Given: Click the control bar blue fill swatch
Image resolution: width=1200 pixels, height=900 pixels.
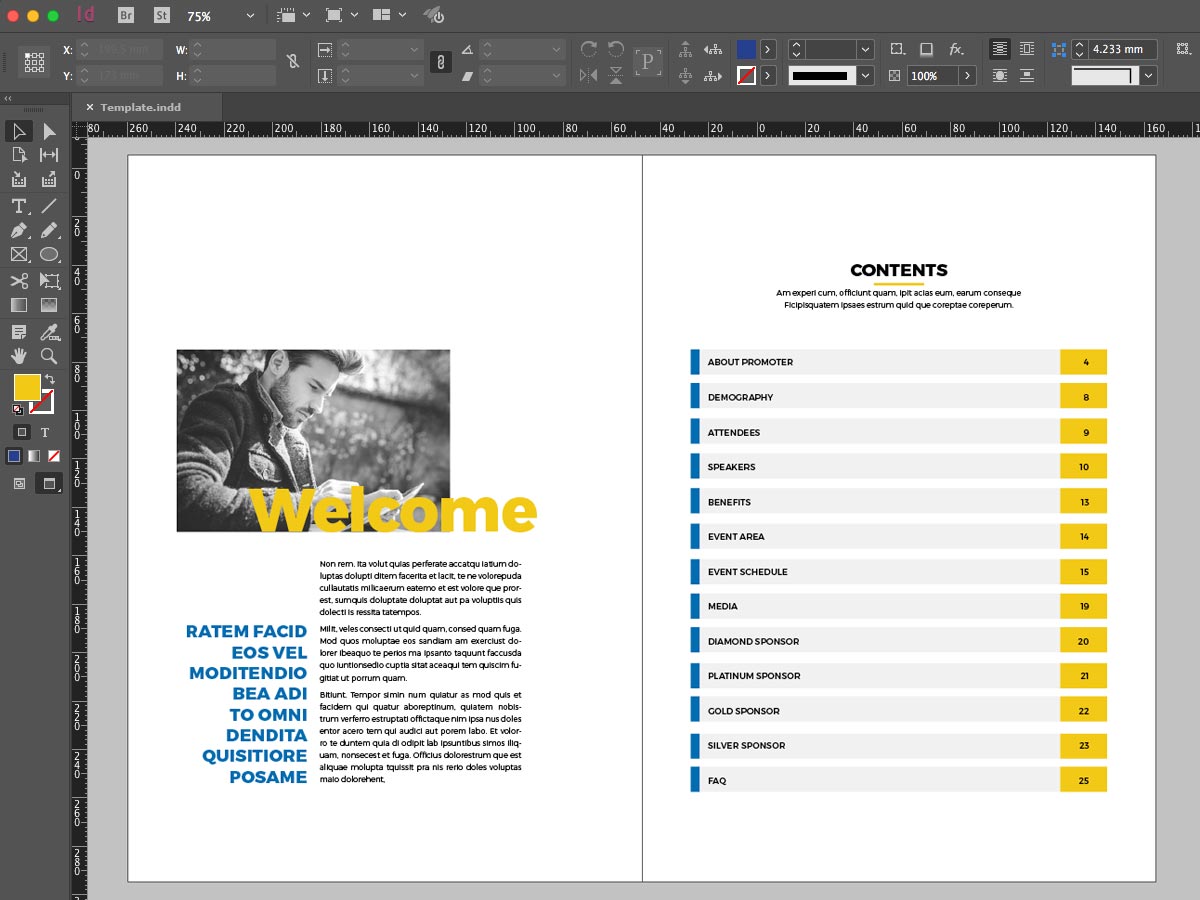Looking at the screenshot, I should click(746, 49).
